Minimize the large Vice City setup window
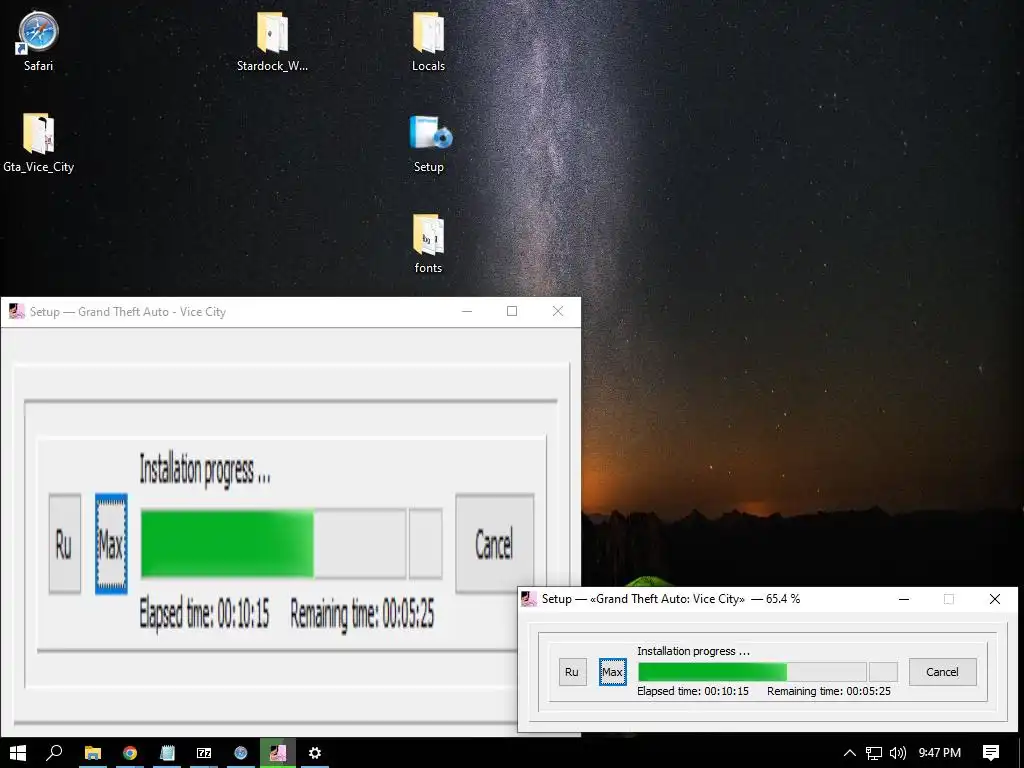Screen dimensions: 1024x768 [467, 312]
